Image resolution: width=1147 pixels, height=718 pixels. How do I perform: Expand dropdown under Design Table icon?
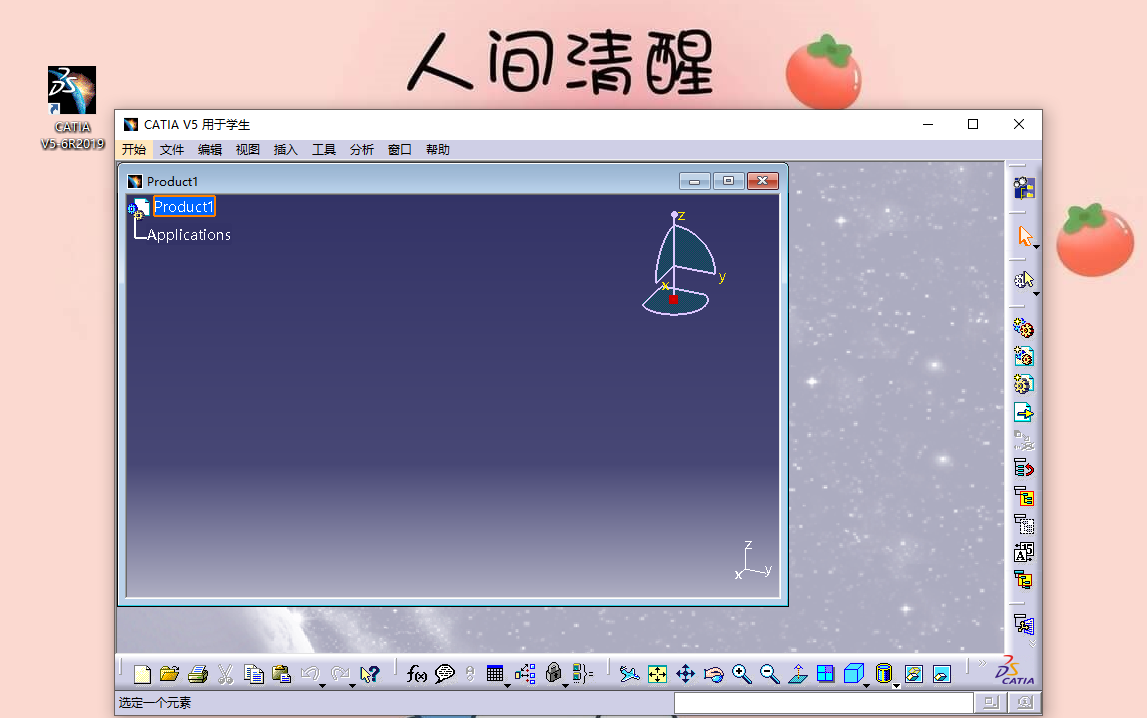[507, 686]
